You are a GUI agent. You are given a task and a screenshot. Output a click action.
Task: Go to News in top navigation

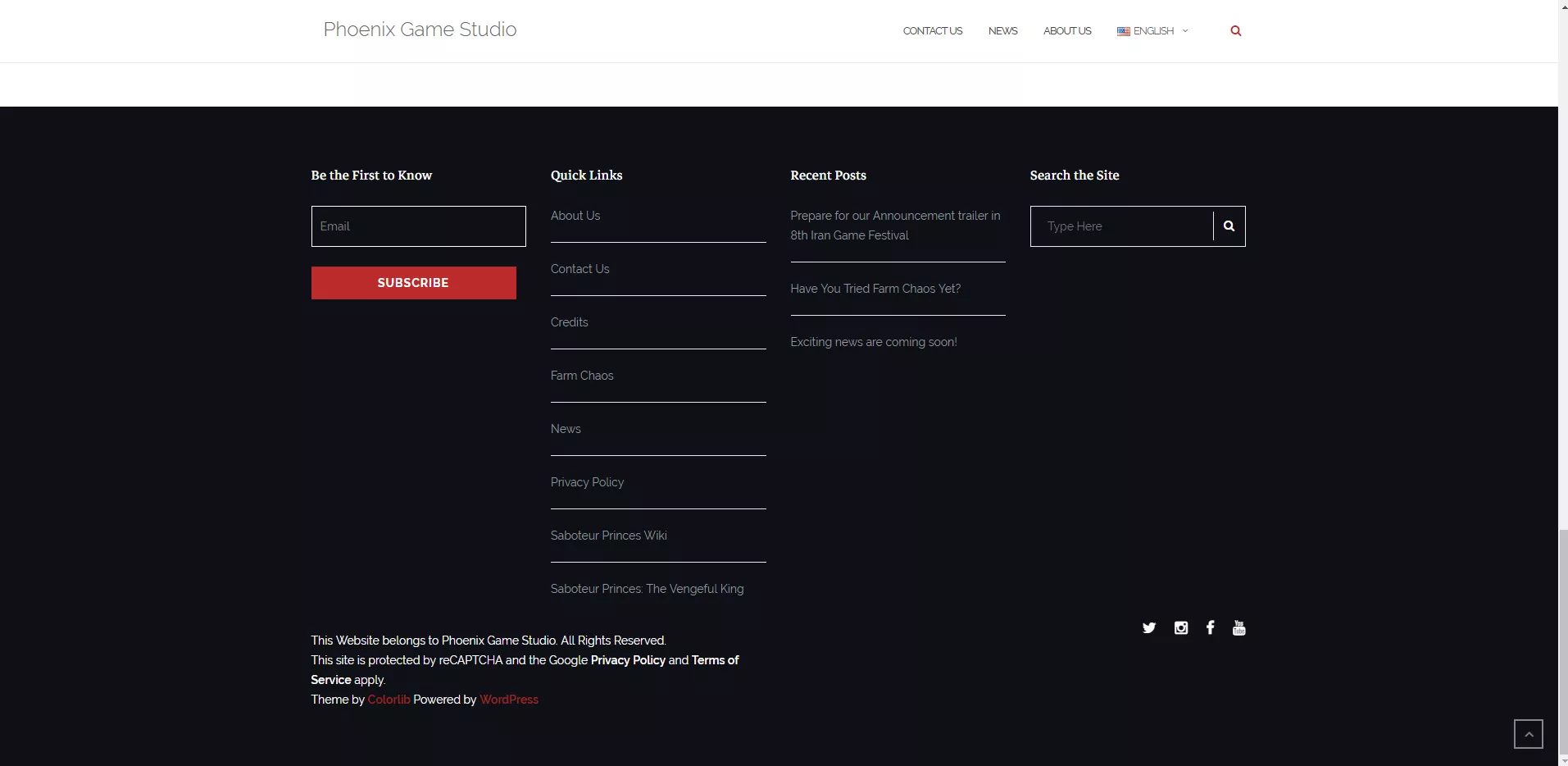1002,31
